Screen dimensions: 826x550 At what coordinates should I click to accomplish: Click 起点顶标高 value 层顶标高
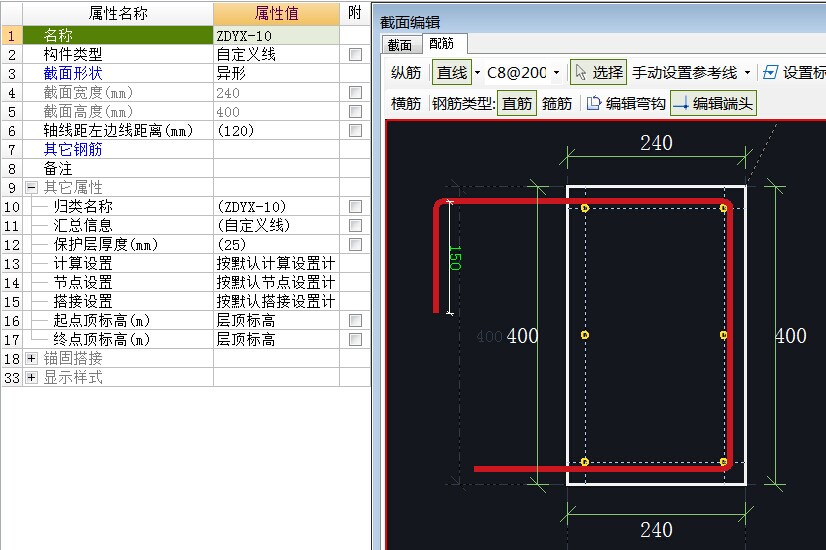coord(276,320)
